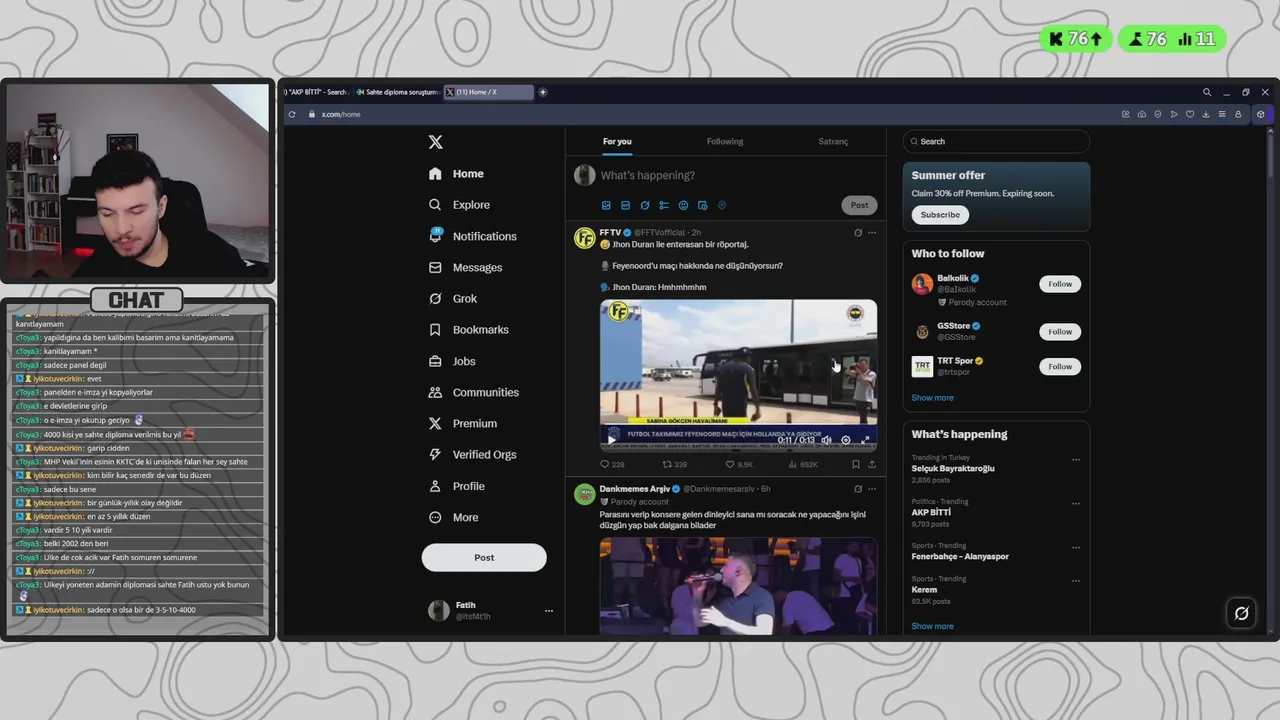Click Subscribe in Summer offer card
Screen dimensions: 1280x720
[940, 215]
